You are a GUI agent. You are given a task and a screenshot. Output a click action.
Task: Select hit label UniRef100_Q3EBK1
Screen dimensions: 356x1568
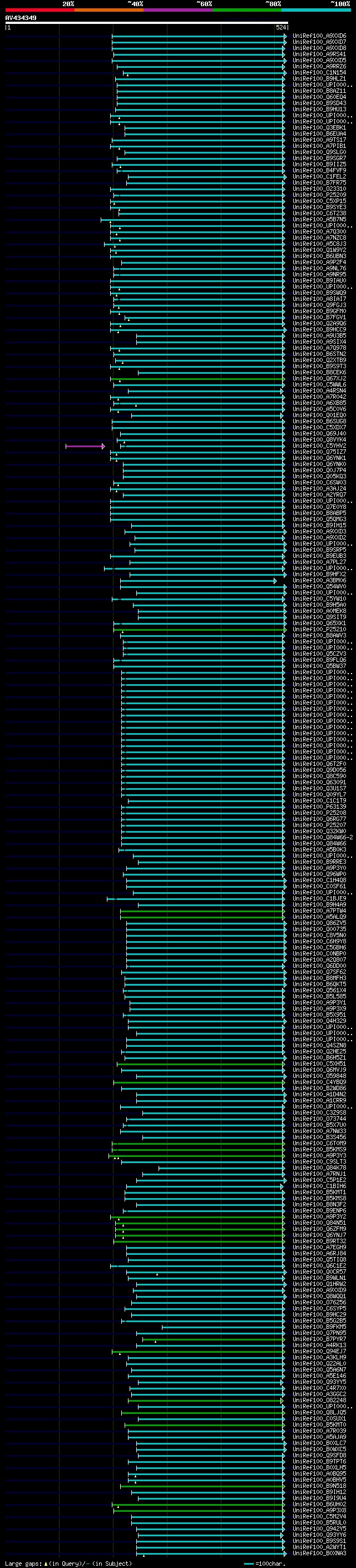point(319,128)
